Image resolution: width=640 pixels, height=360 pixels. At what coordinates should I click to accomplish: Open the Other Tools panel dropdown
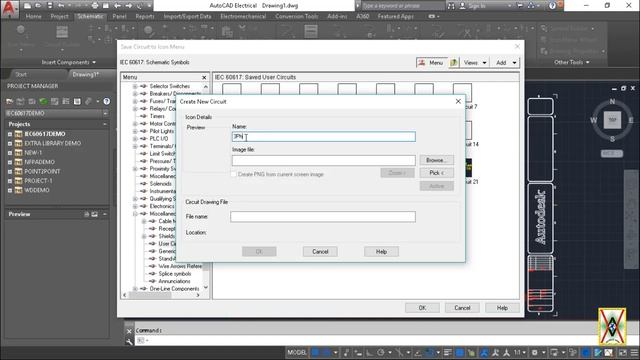point(571,62)
